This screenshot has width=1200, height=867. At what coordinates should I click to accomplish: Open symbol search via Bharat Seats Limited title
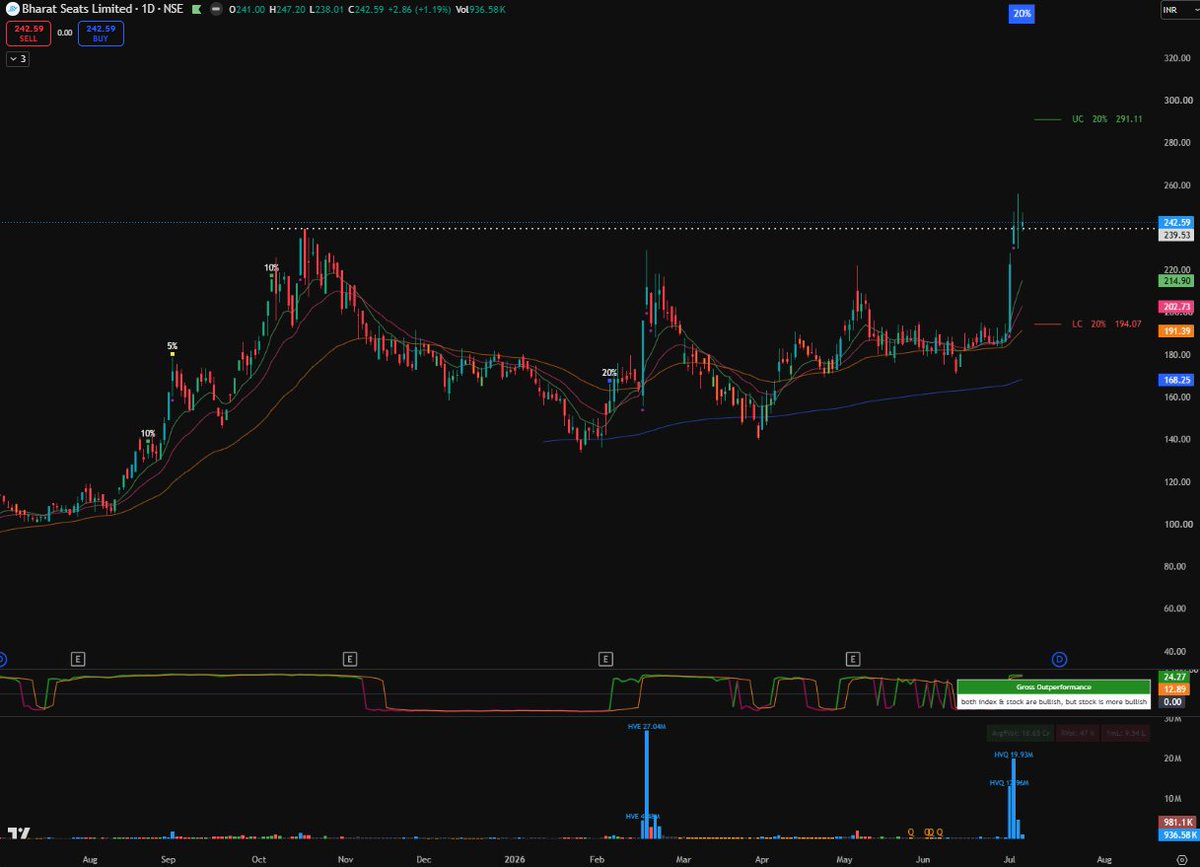78,9
